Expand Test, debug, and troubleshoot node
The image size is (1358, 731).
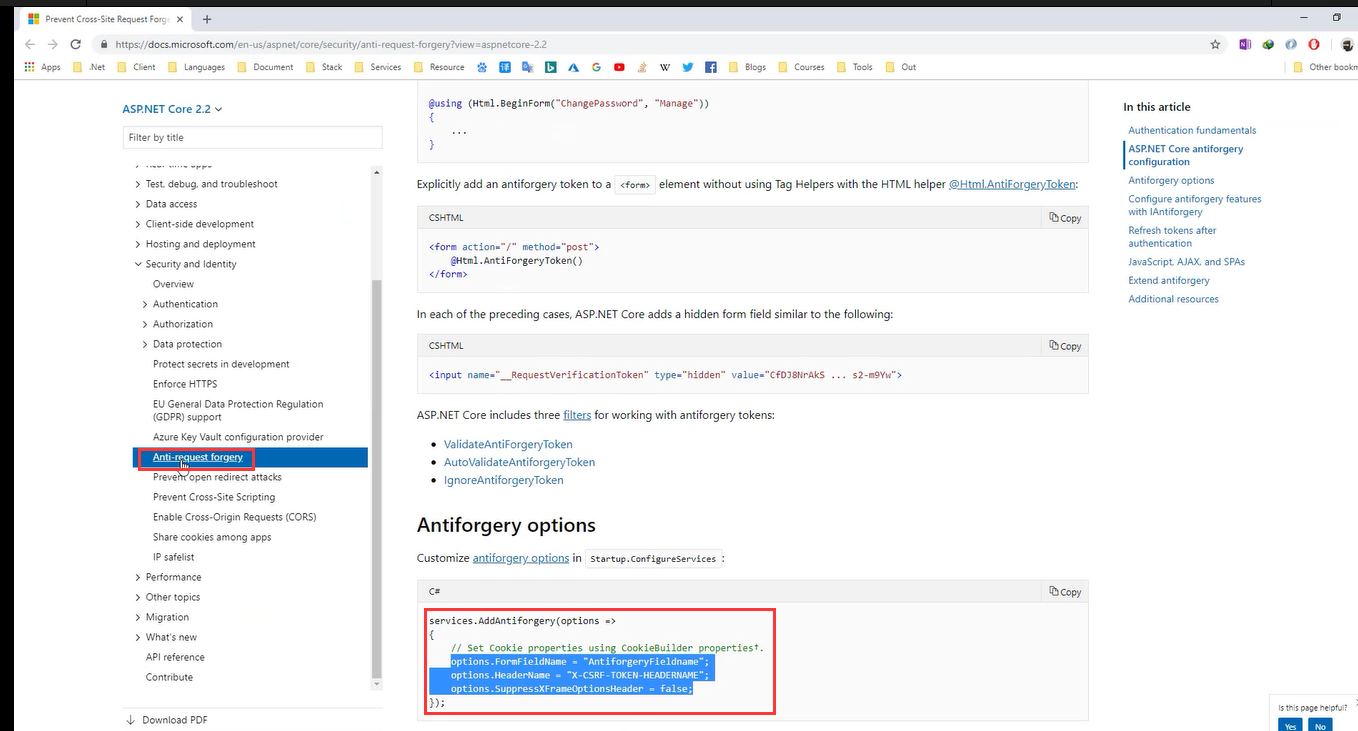tap(138, 184)
